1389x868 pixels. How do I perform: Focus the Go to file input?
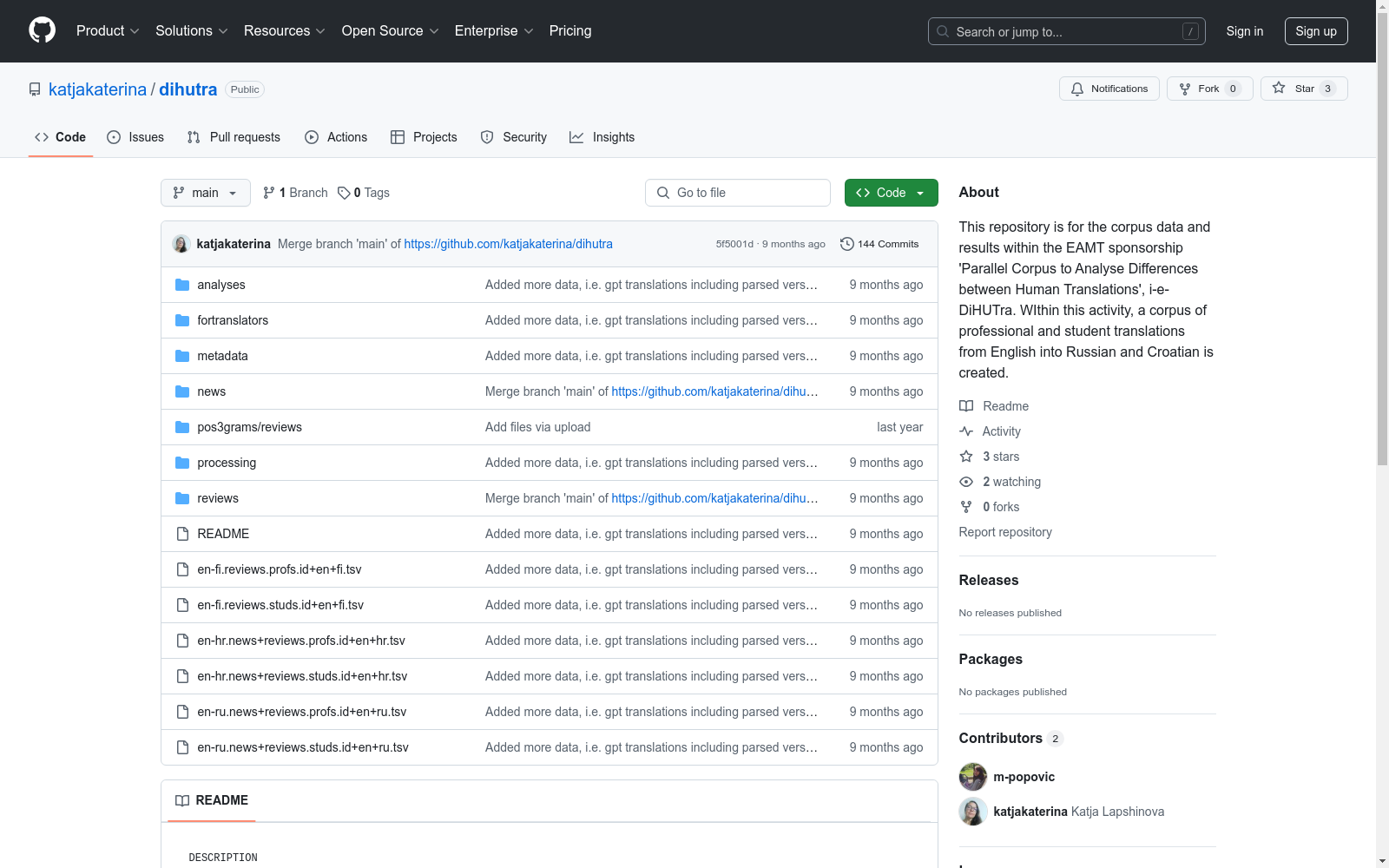click(738, 193)
